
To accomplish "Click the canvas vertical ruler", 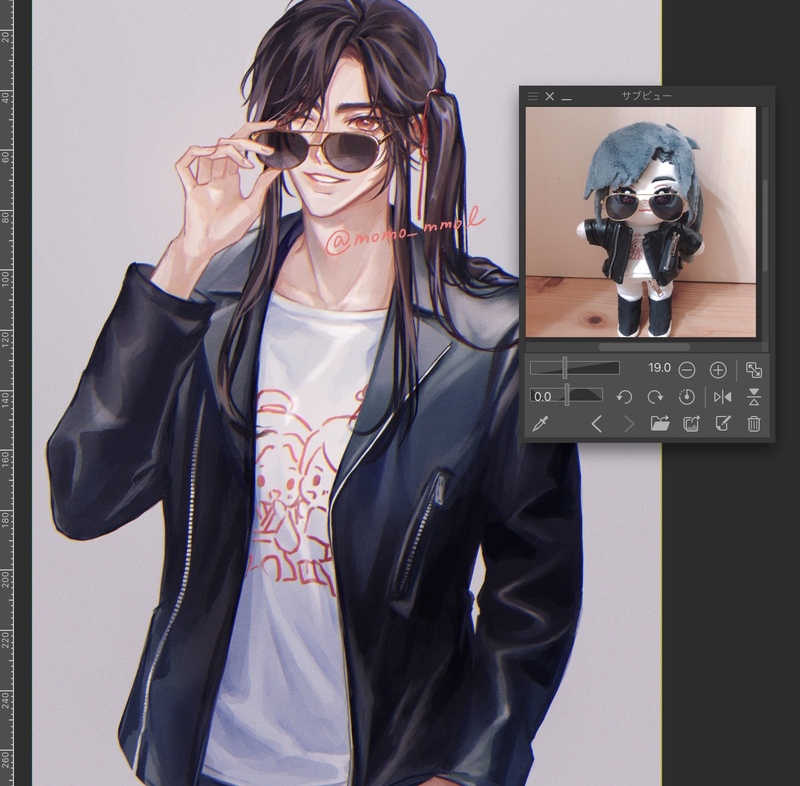I will 7,393.
